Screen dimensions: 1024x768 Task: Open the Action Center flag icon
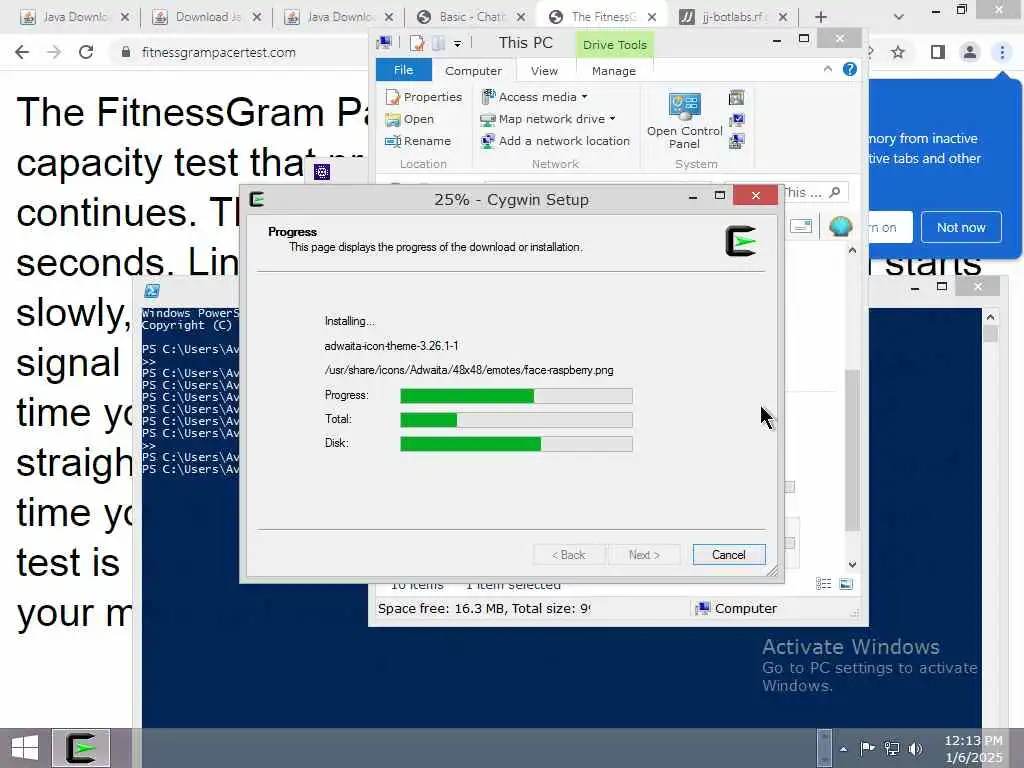[867, 748]
